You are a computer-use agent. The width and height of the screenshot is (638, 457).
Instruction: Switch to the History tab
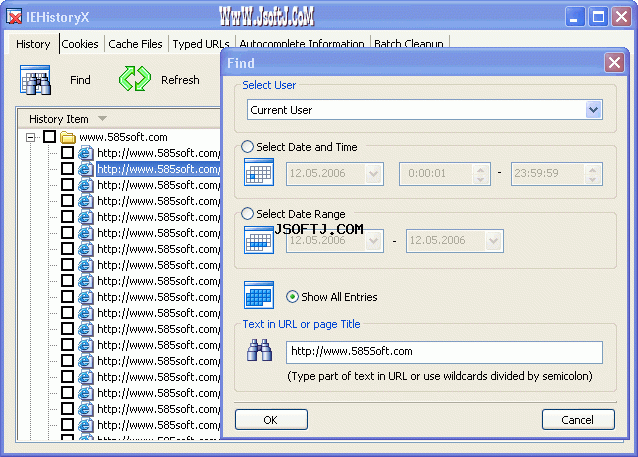point(33,44)
